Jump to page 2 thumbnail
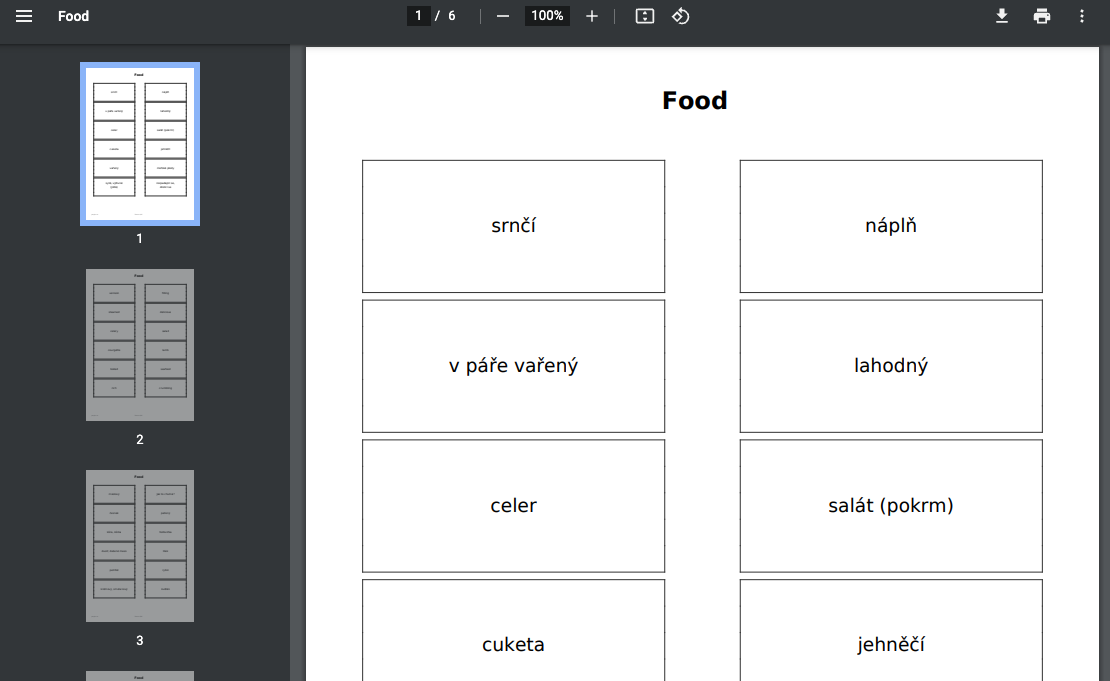This screenshot has height=681, width=1110. coord(140,345)
